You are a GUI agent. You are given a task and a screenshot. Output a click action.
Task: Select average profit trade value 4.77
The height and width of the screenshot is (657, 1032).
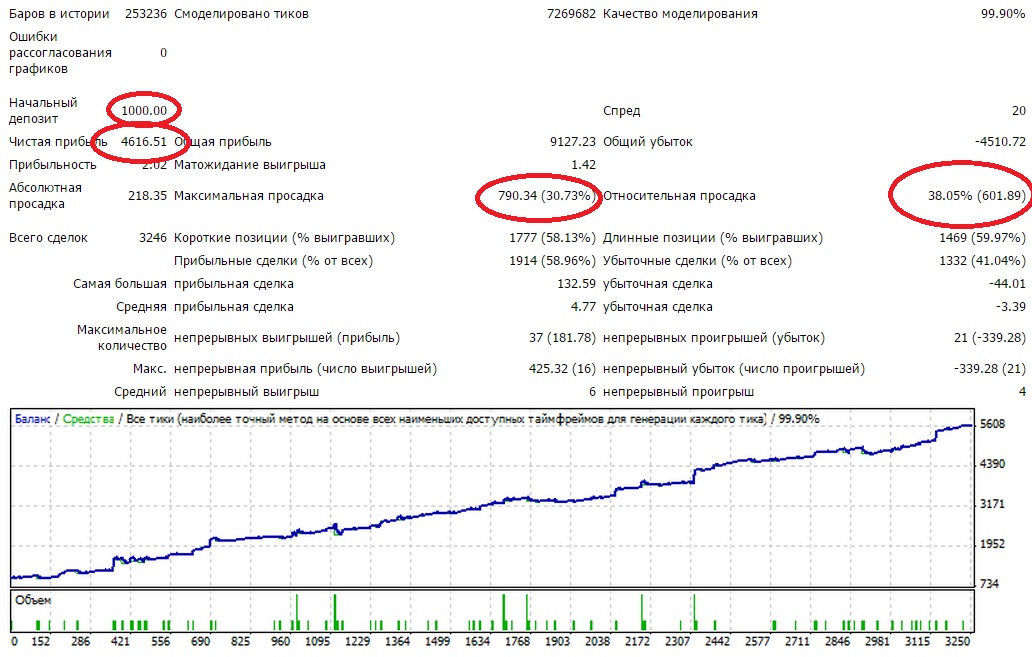583,307
